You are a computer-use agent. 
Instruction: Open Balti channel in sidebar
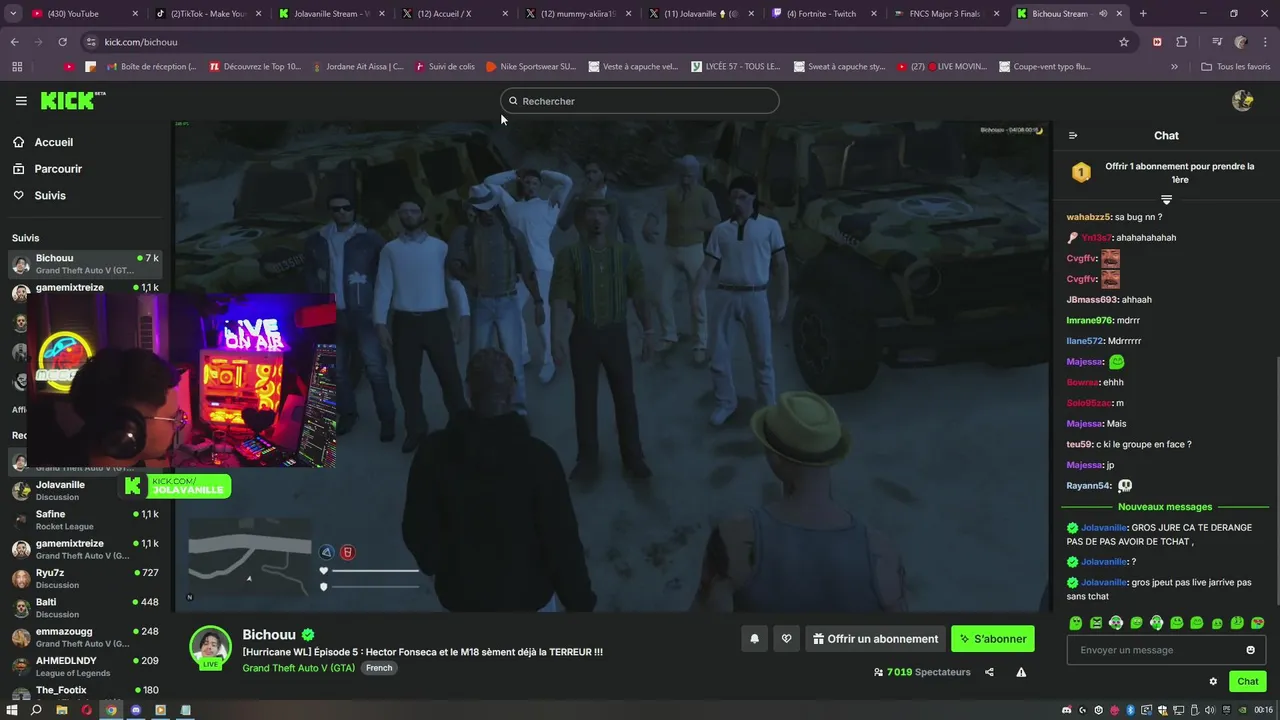pyautogui.click(x=85, y=608)
